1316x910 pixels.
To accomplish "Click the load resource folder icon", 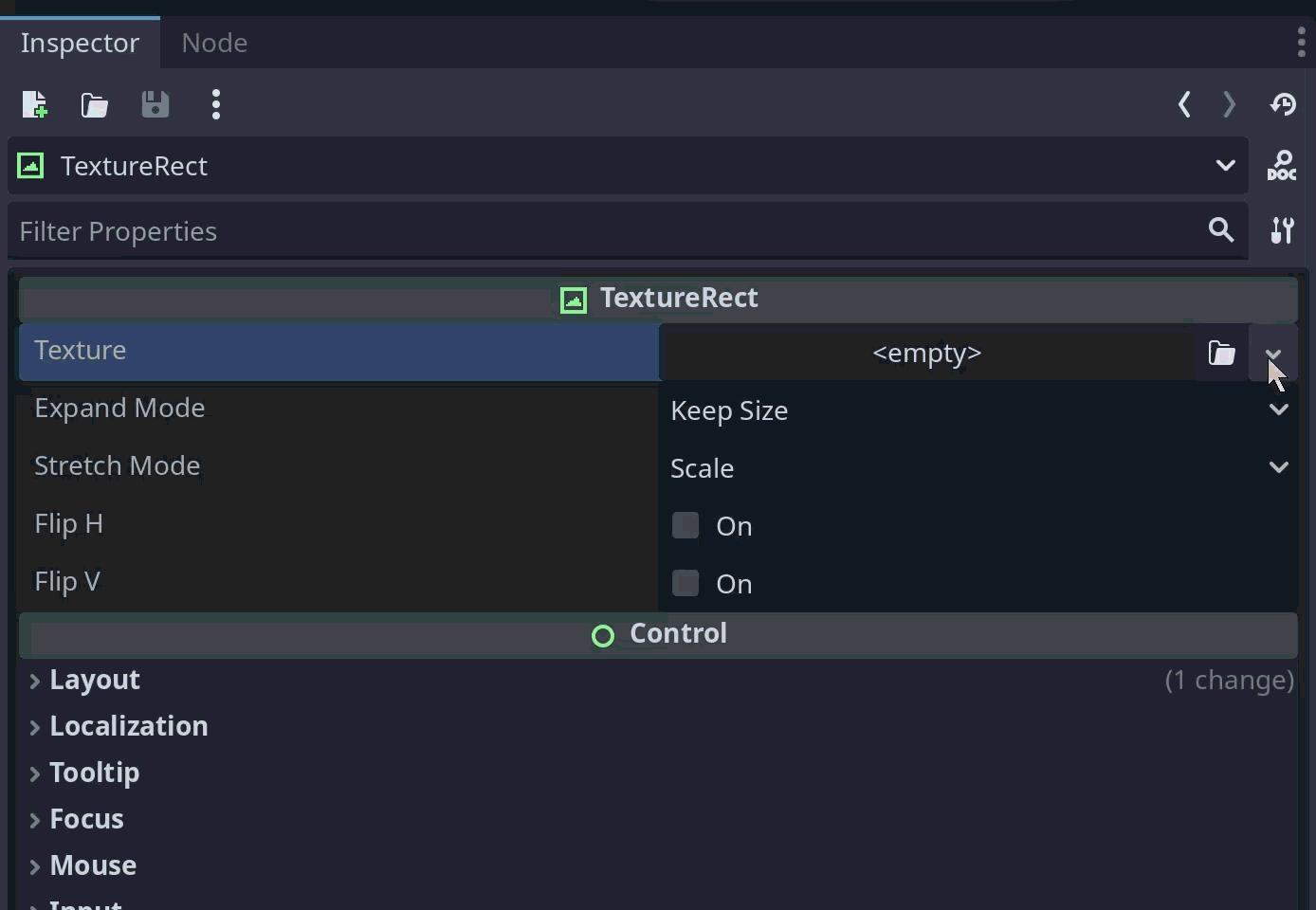I will (x=95, y=104).
